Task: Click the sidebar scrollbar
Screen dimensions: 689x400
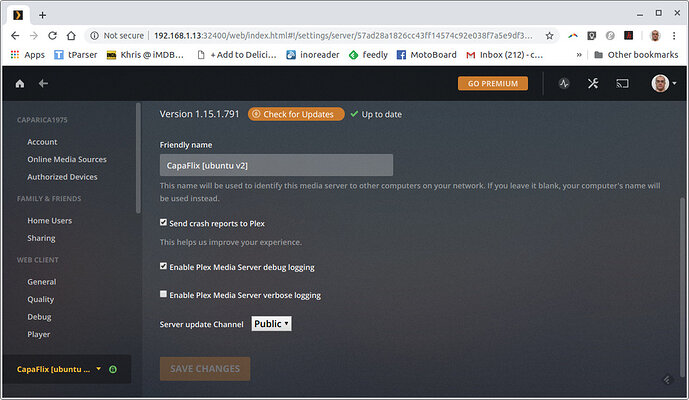Action: tap(138, 158)
